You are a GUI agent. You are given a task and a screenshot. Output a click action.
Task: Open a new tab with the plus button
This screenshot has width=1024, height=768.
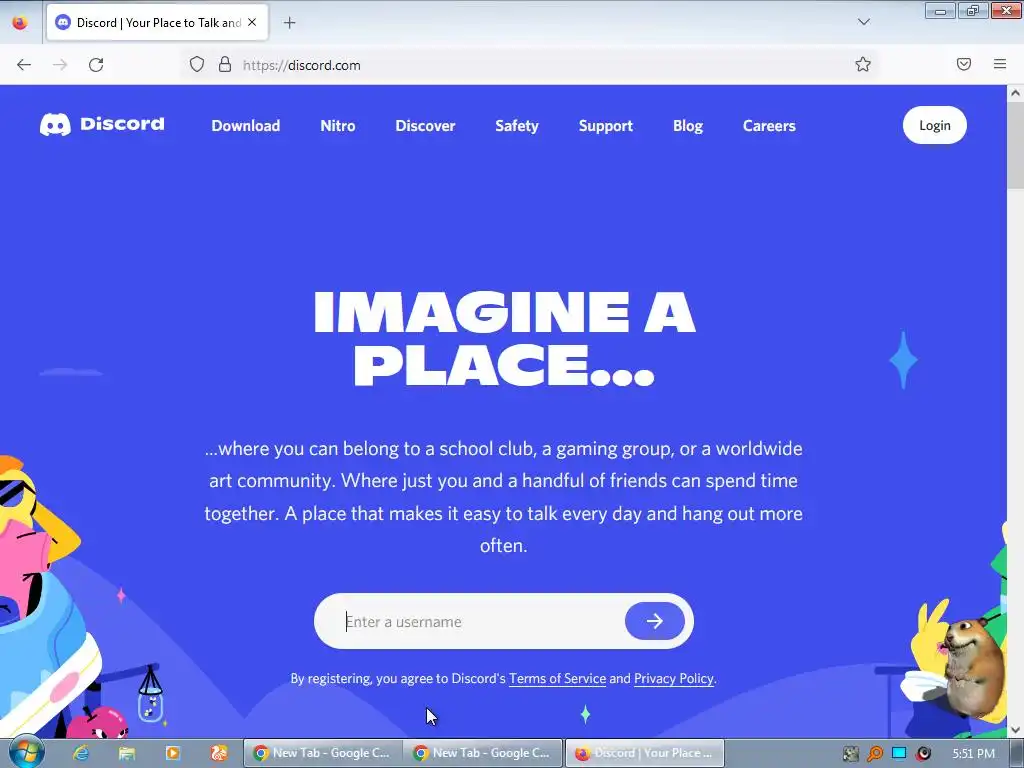(289, 23)
